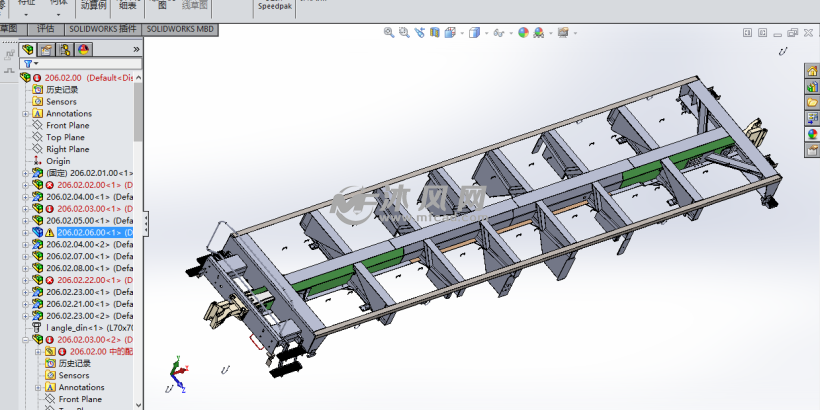This screenshot has height=410, width=820.
Task: Open Appearances color ball in task pane
Action: point(812,134)
